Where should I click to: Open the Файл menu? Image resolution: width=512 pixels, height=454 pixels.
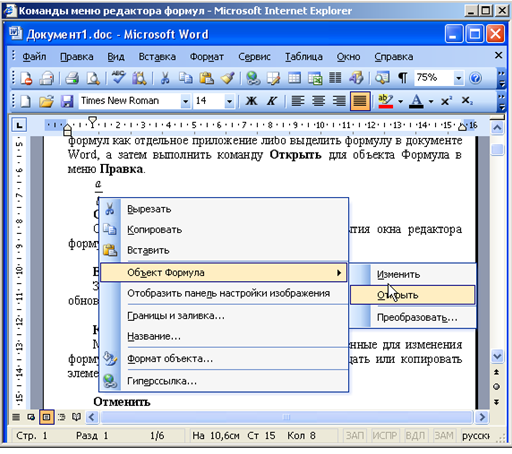pyautogui.click(x=34, y=57)
